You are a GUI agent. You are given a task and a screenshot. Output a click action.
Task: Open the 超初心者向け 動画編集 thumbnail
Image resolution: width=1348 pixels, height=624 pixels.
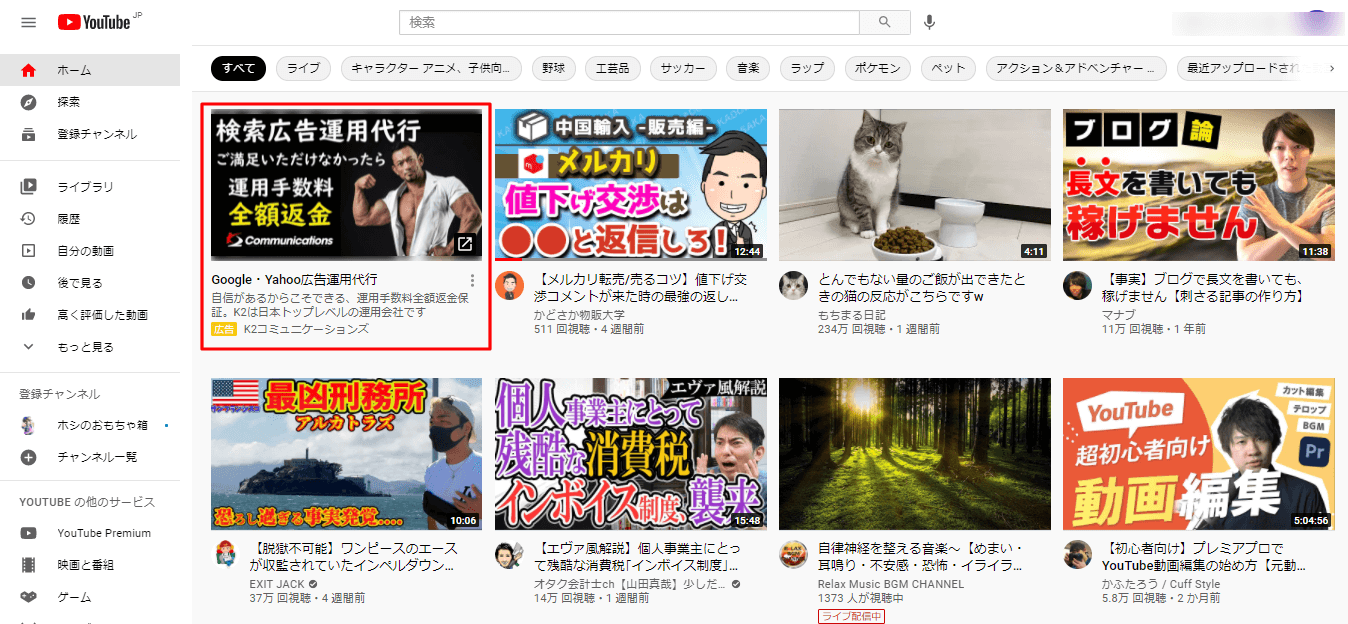pyautogui.click(x=1199, y=454)
